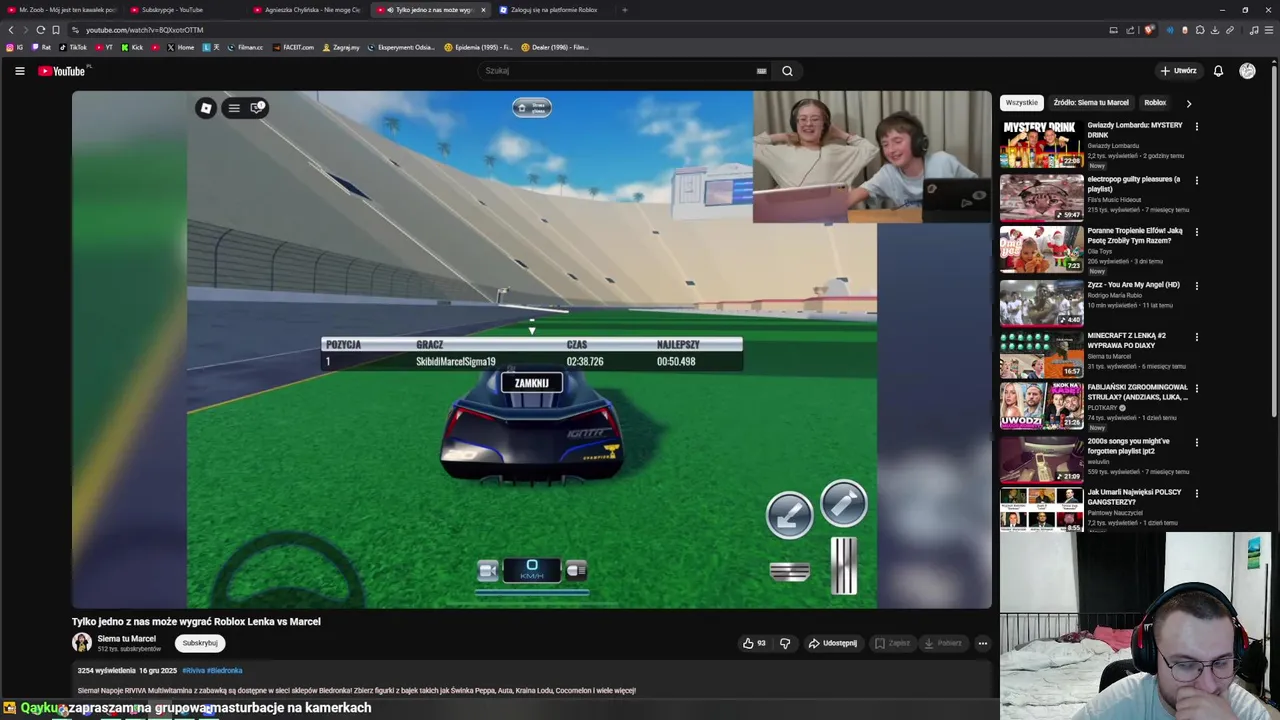Open options for Gwiazdy Lombardu MYSTERY DRINK video
The height and width of the screenshot is (720, 1280).
pyautogui.click(x=1196, y=127)
